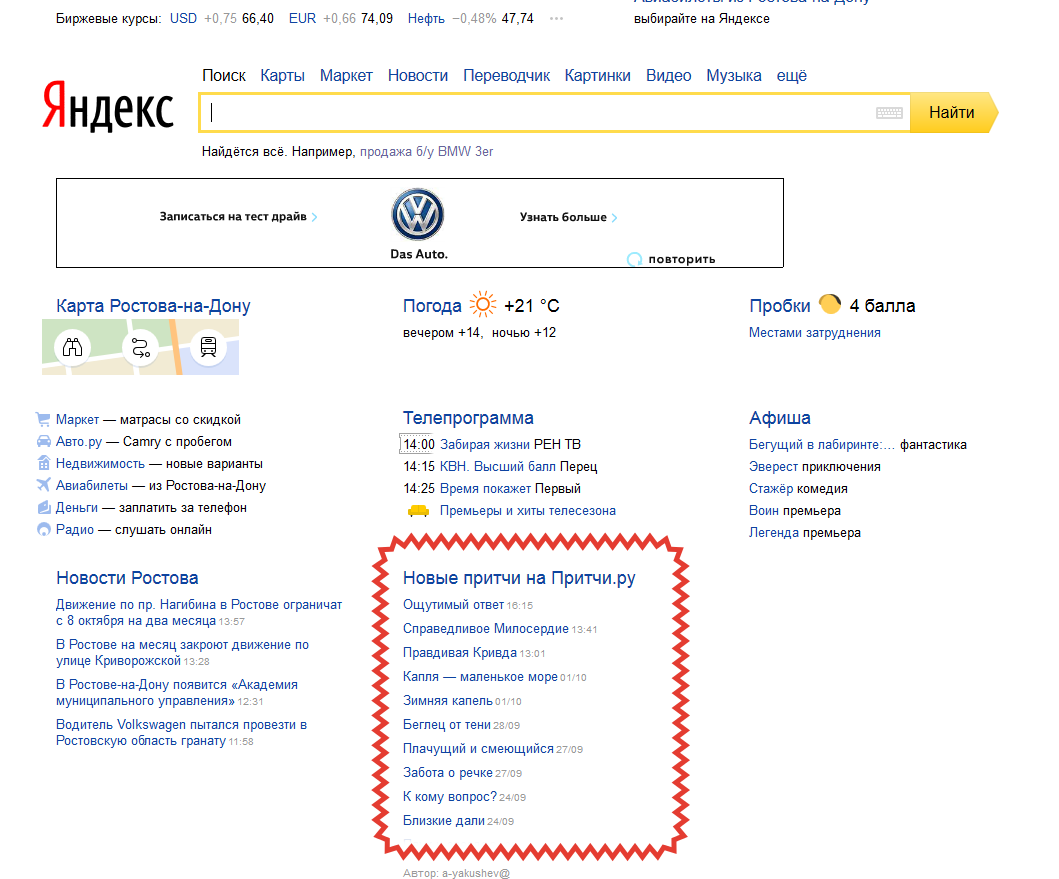Image resolution: width=1059 pixels, height=879 pixels.
Task: Expand the «ещё» services menu
Action: pyautogui.click(x=792, y=76)
